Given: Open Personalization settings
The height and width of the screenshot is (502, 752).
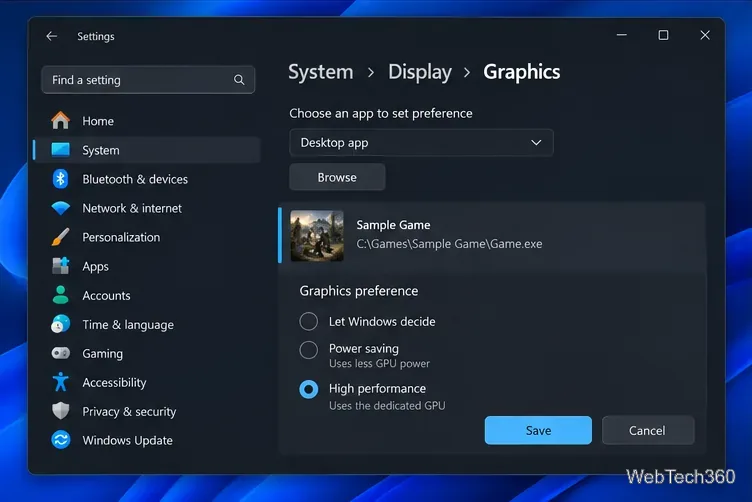Looking at the screenshot, I should pyautogui.click(x=148, y=237).
